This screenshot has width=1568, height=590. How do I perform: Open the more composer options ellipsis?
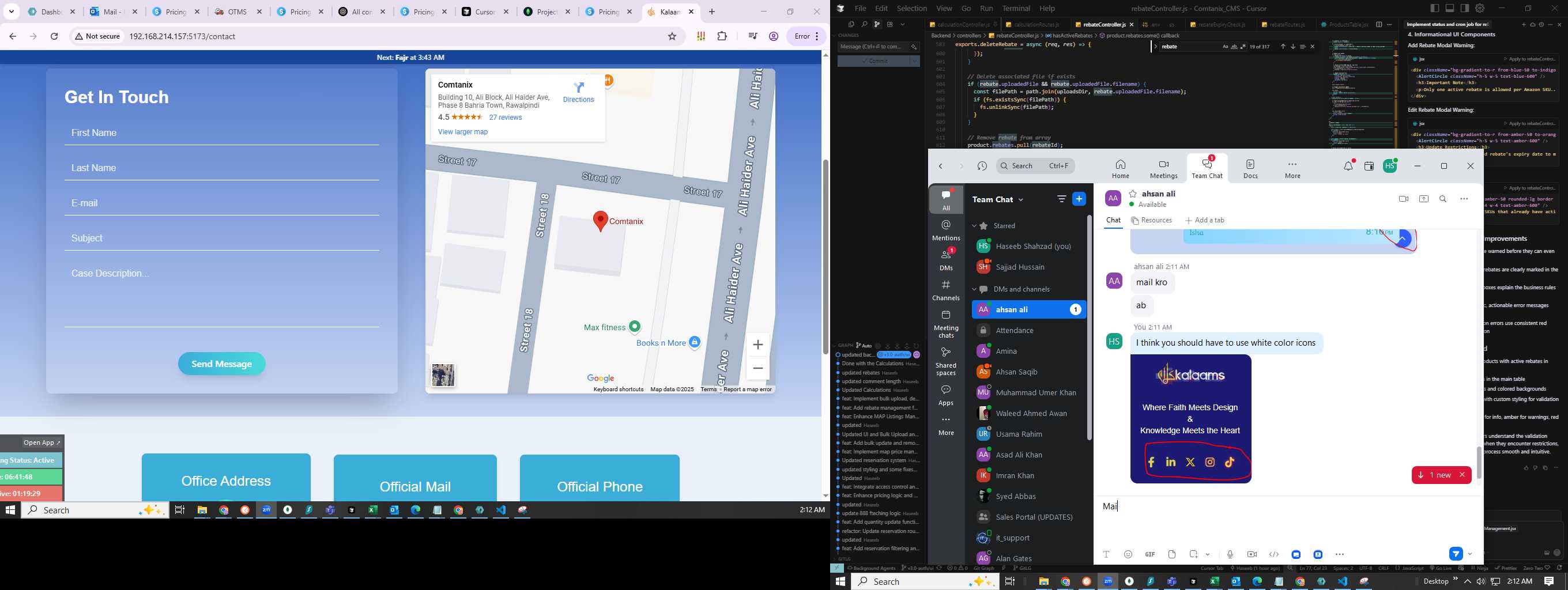[1340, 554]
